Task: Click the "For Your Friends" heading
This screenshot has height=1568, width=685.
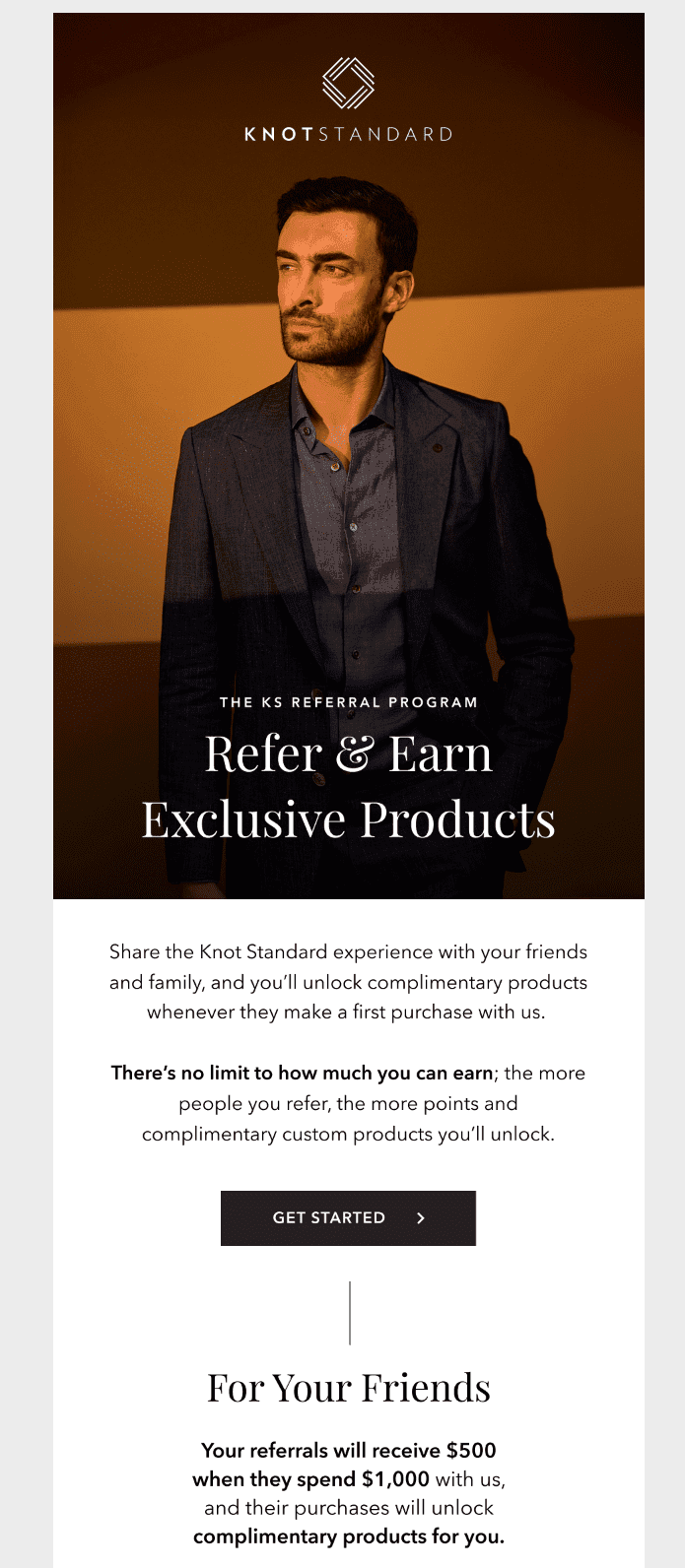Action: (x=348, y=1388)
